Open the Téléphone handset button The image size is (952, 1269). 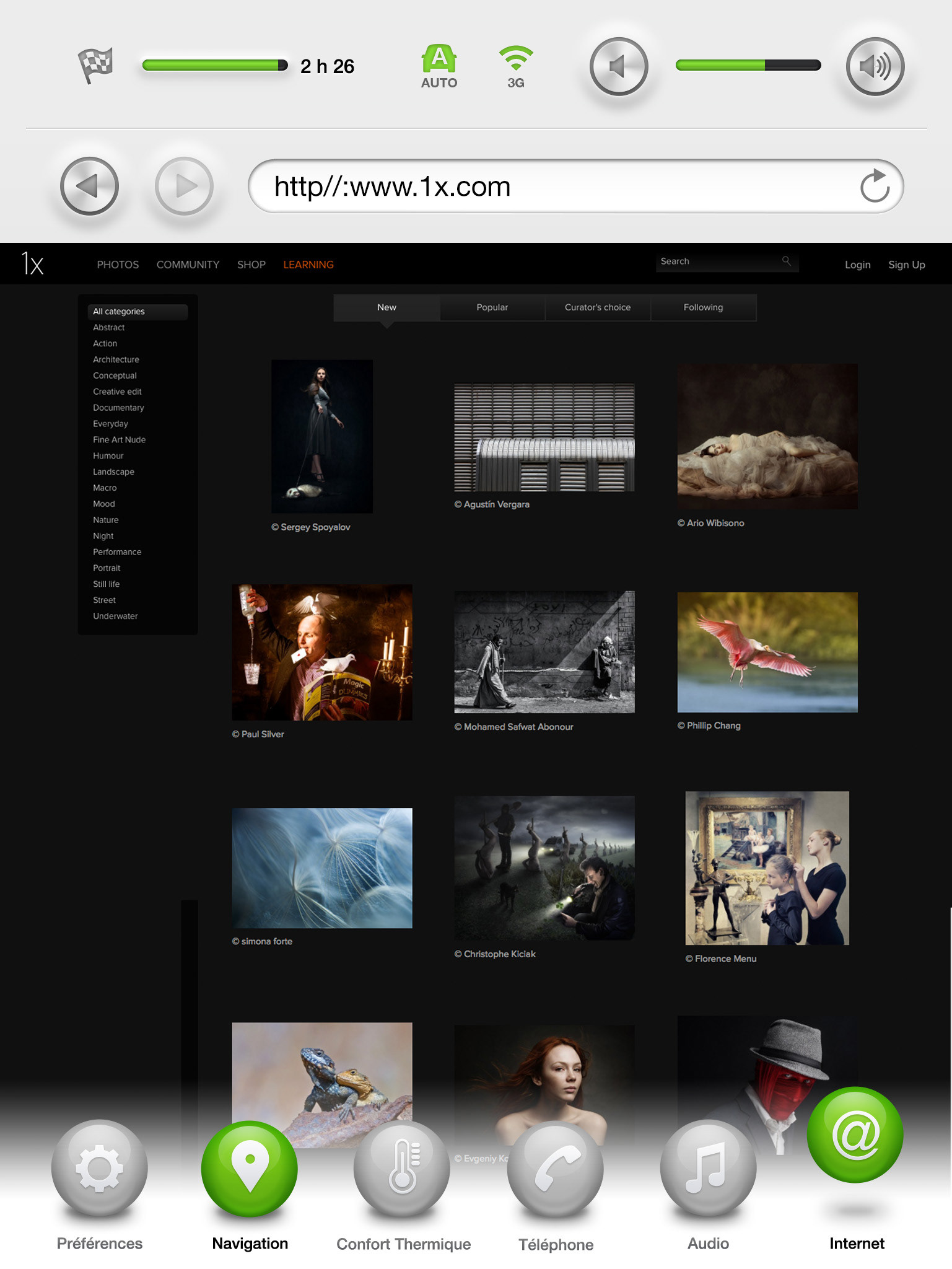(x=556, y=1169)
